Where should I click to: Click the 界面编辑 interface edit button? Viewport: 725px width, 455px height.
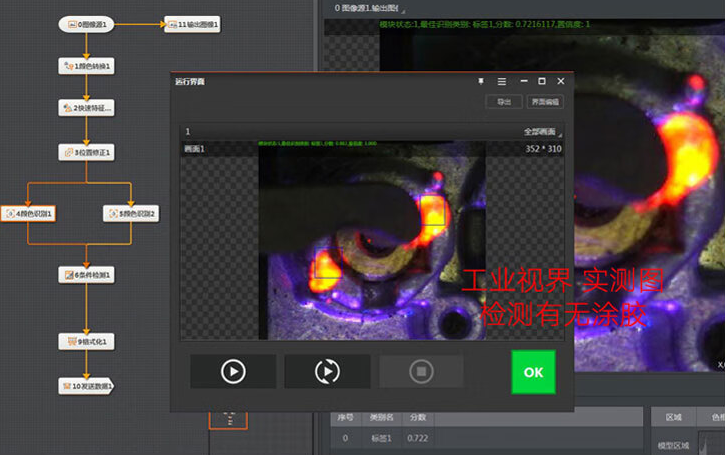545,102
